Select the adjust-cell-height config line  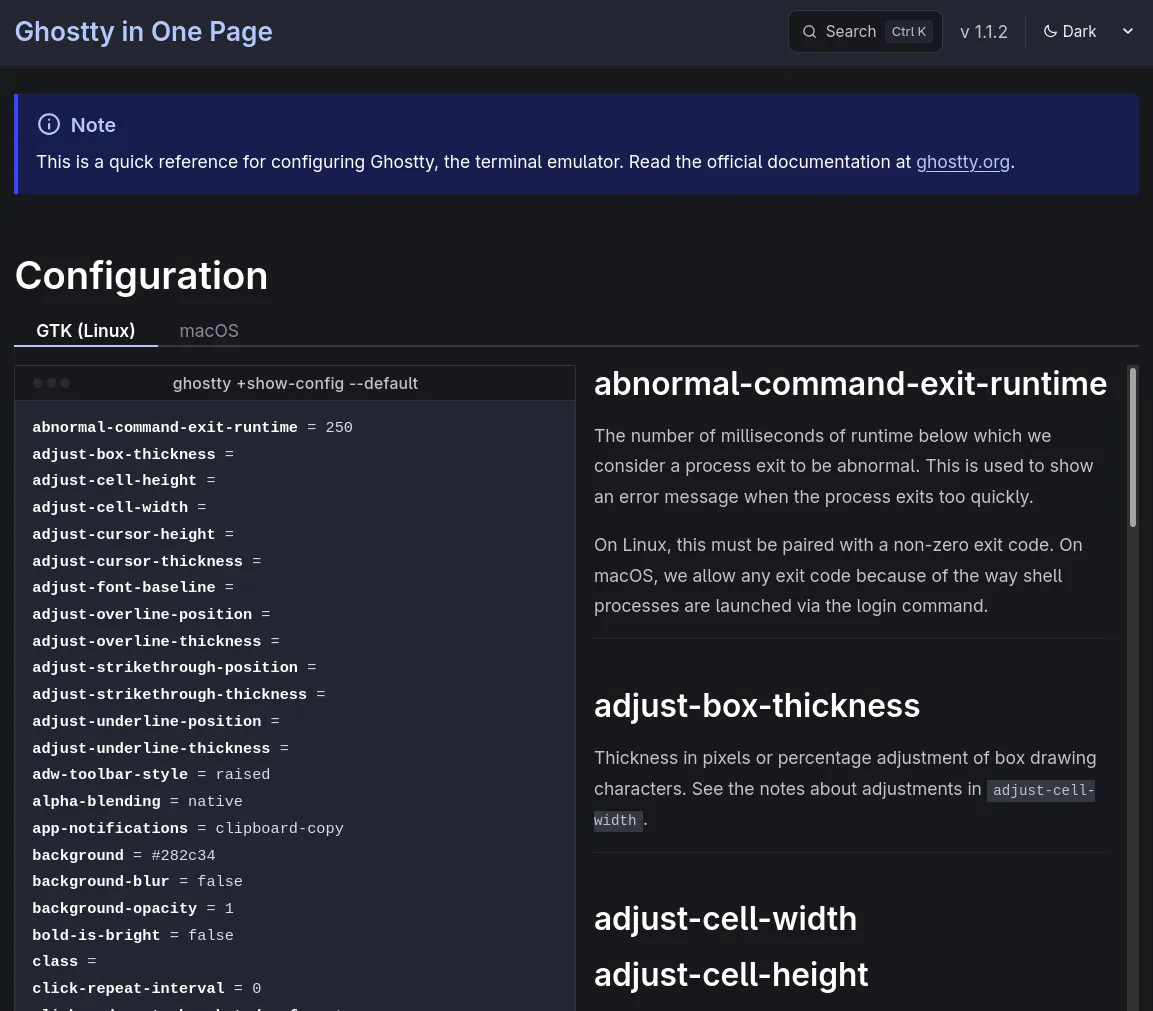pos(124,480)
